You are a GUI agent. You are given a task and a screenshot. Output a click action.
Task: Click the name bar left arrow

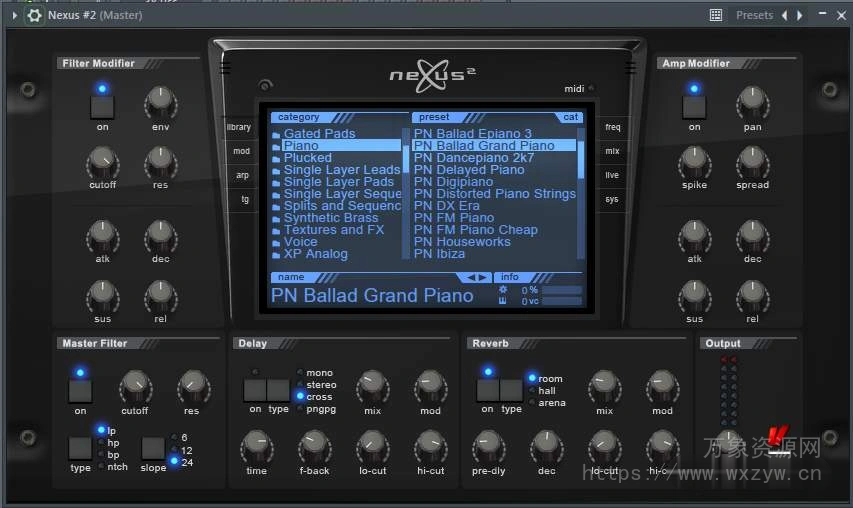point(471,277)
